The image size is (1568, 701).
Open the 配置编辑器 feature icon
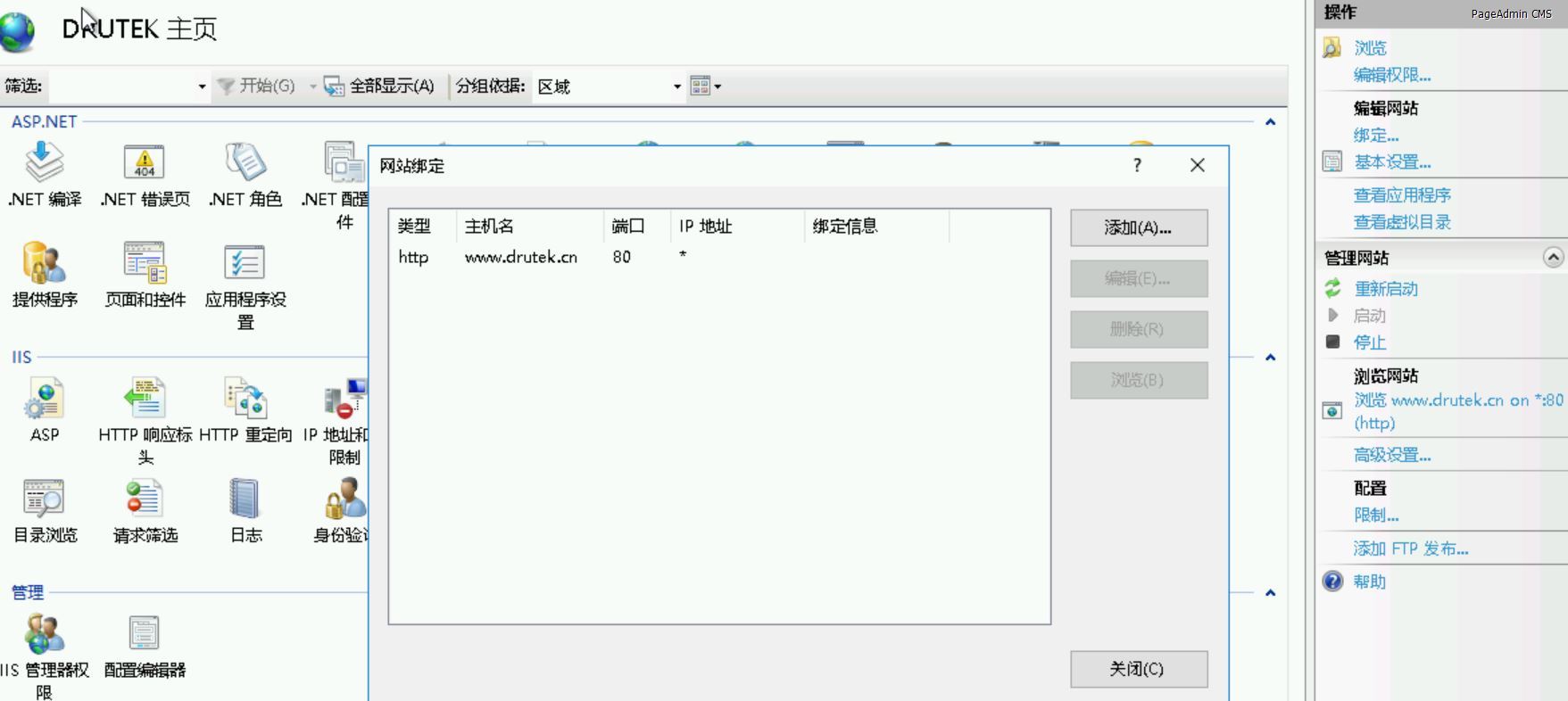(145, 633)
